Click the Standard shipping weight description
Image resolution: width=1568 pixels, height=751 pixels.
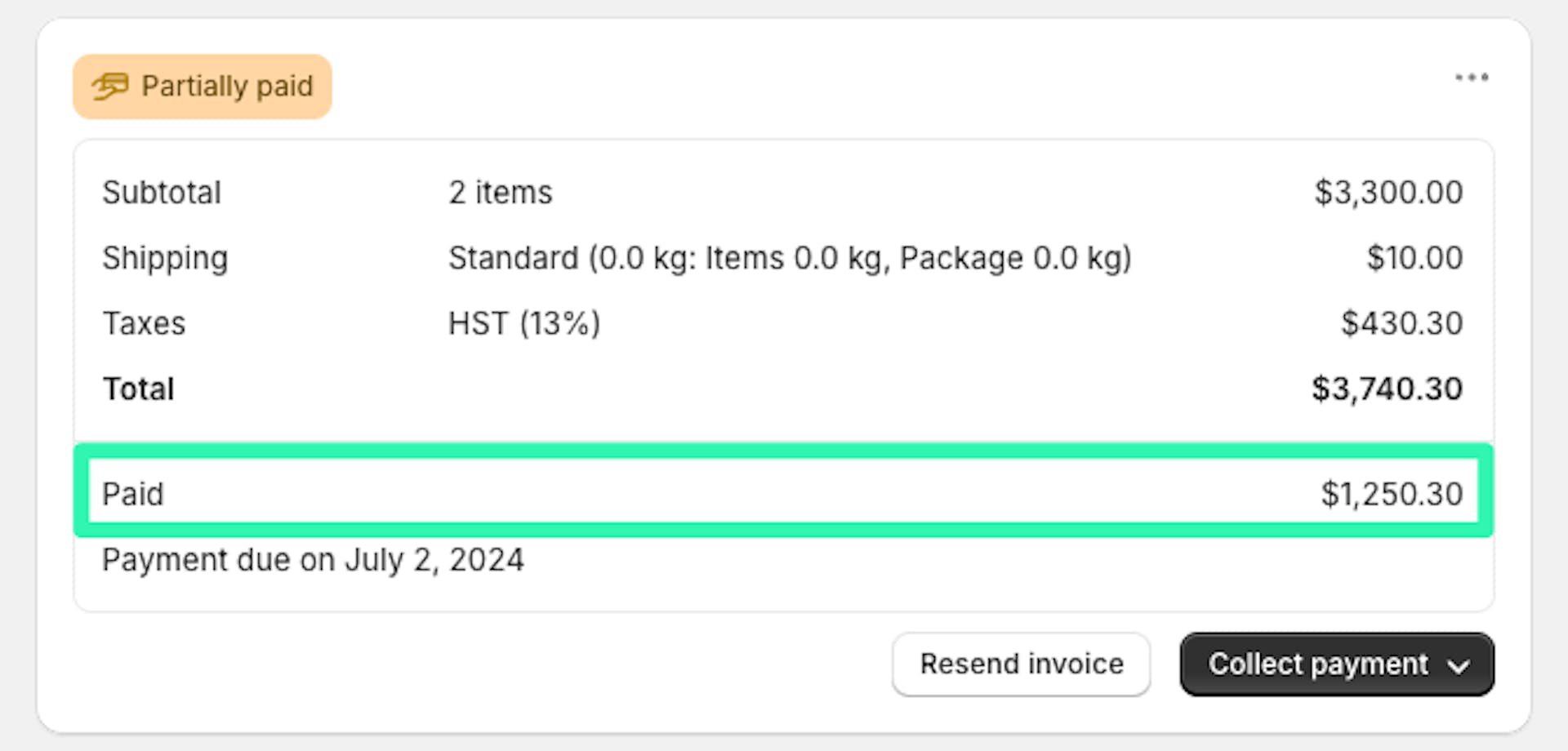tap(790, 258)
